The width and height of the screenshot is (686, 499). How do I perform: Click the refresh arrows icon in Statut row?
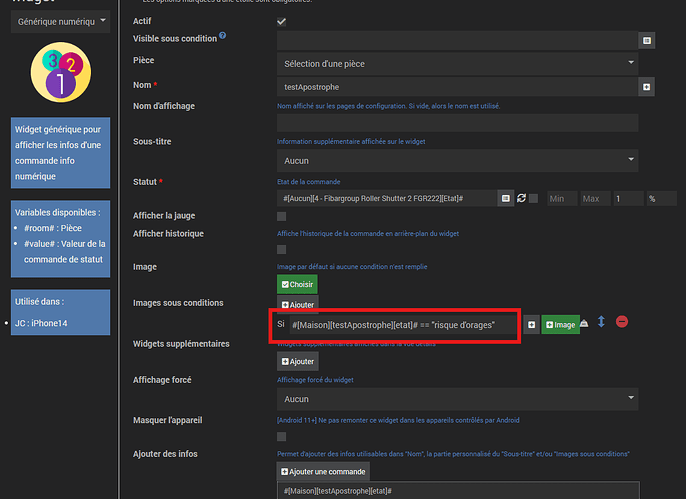(521, 198)
